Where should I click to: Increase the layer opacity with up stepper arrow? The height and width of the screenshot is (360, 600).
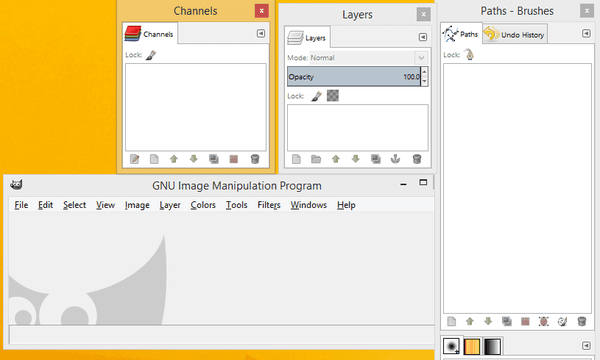point(424,72)
